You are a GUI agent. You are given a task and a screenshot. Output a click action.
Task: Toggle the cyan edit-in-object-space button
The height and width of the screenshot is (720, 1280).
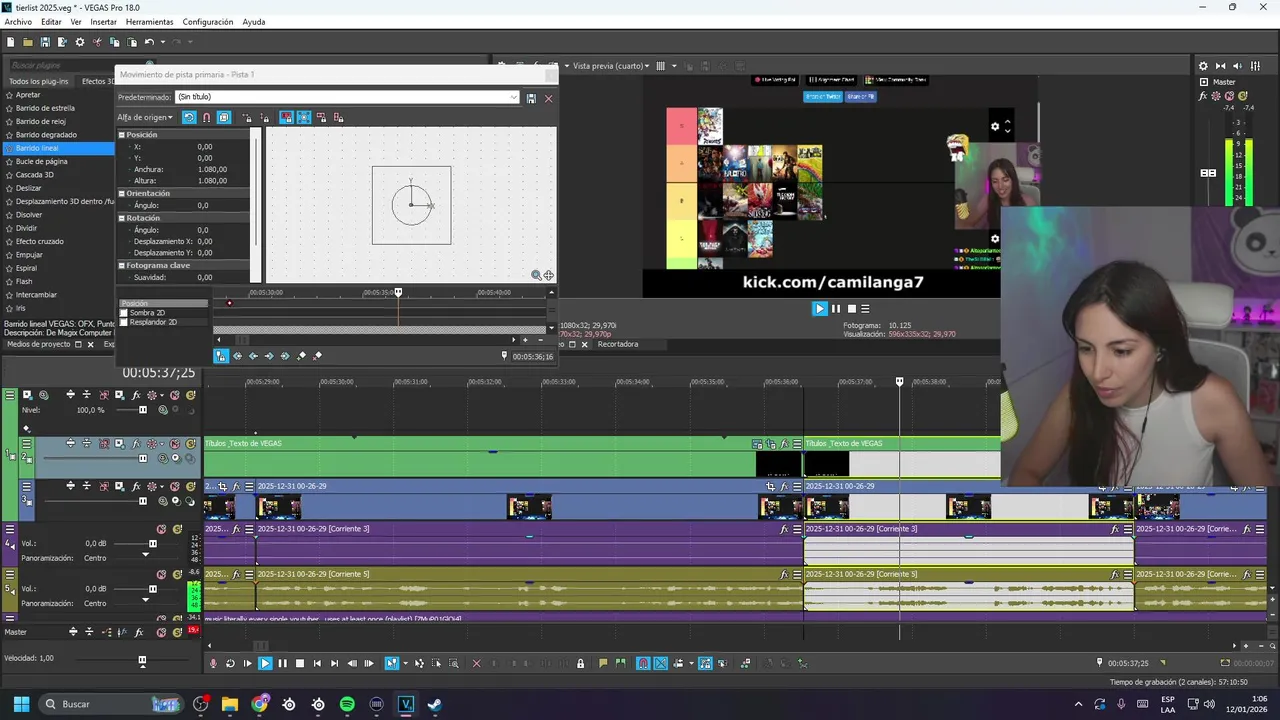(224, 117)
